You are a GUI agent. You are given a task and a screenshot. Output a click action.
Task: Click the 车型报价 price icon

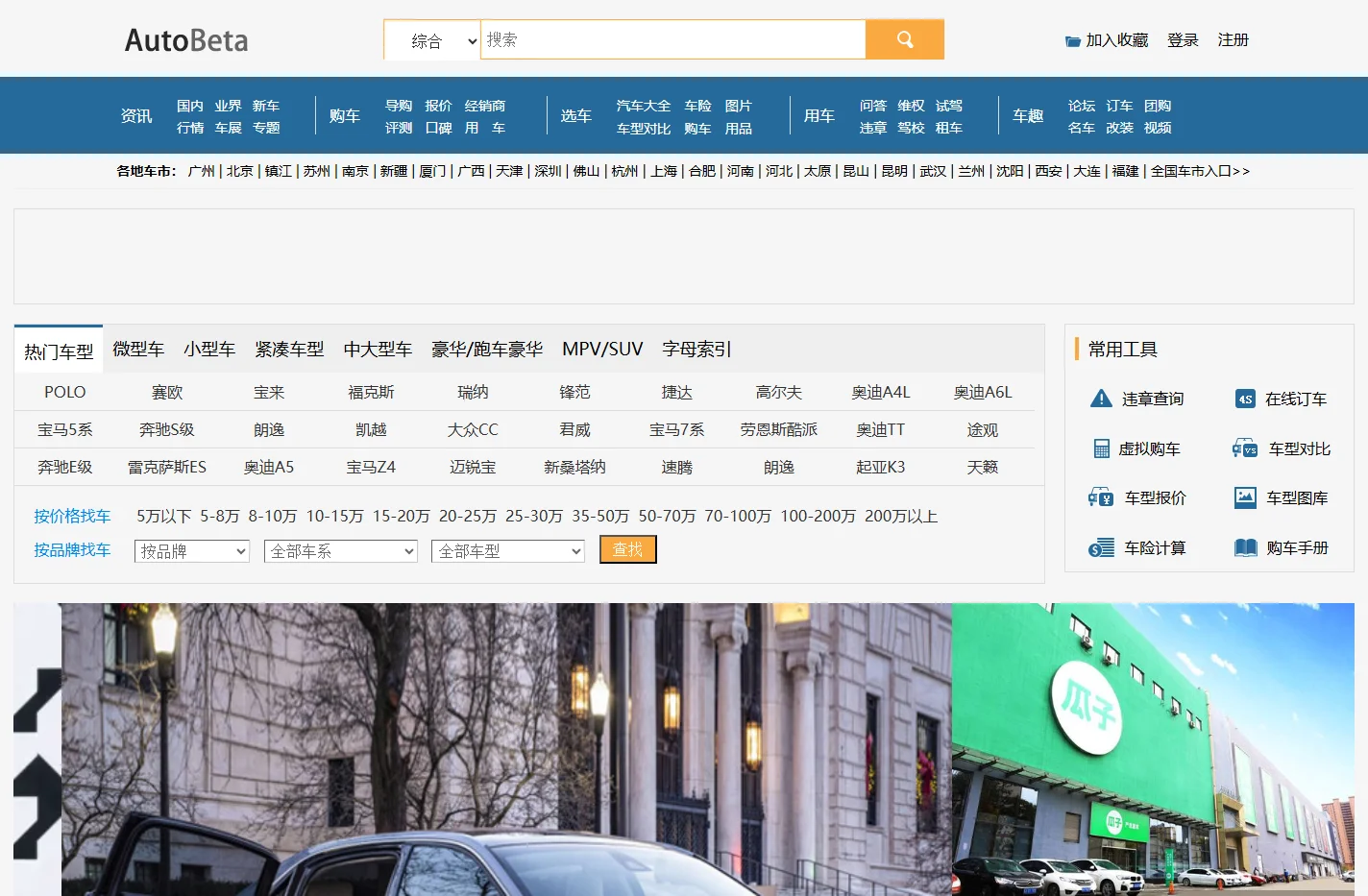click(x=1101, y=497)
